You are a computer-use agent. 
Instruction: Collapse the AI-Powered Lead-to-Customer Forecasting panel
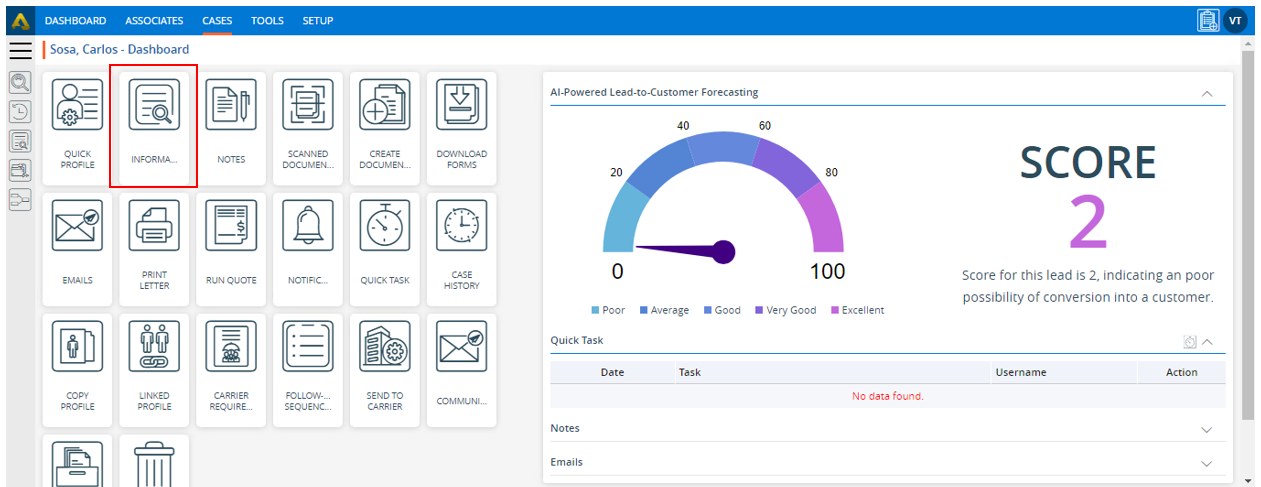pyautogui.click(x=1207, y=93)
